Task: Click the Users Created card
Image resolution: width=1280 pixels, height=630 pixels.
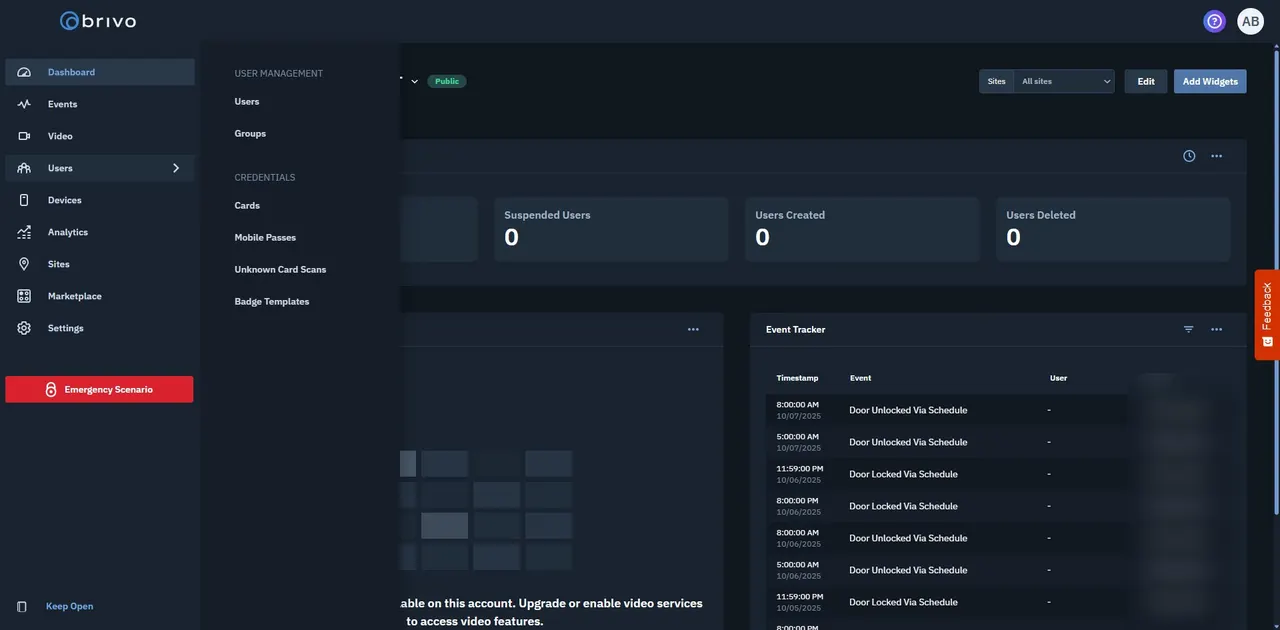Action: tap(862, 229)
